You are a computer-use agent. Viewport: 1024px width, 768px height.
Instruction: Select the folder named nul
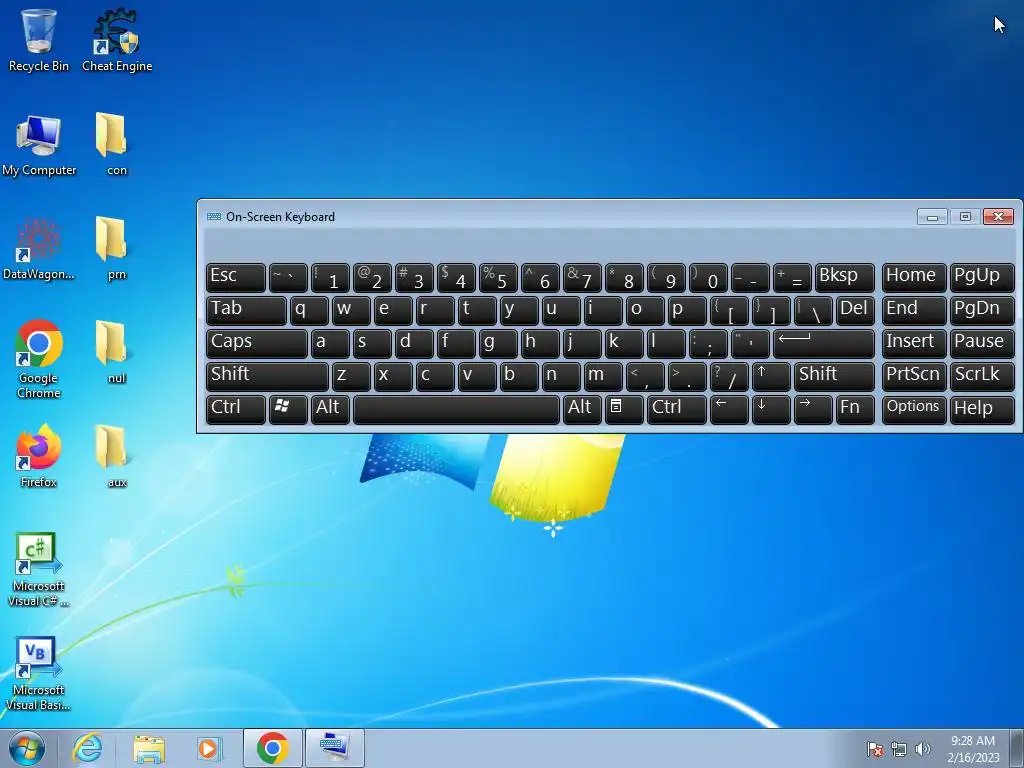click(x=117, y=353)
